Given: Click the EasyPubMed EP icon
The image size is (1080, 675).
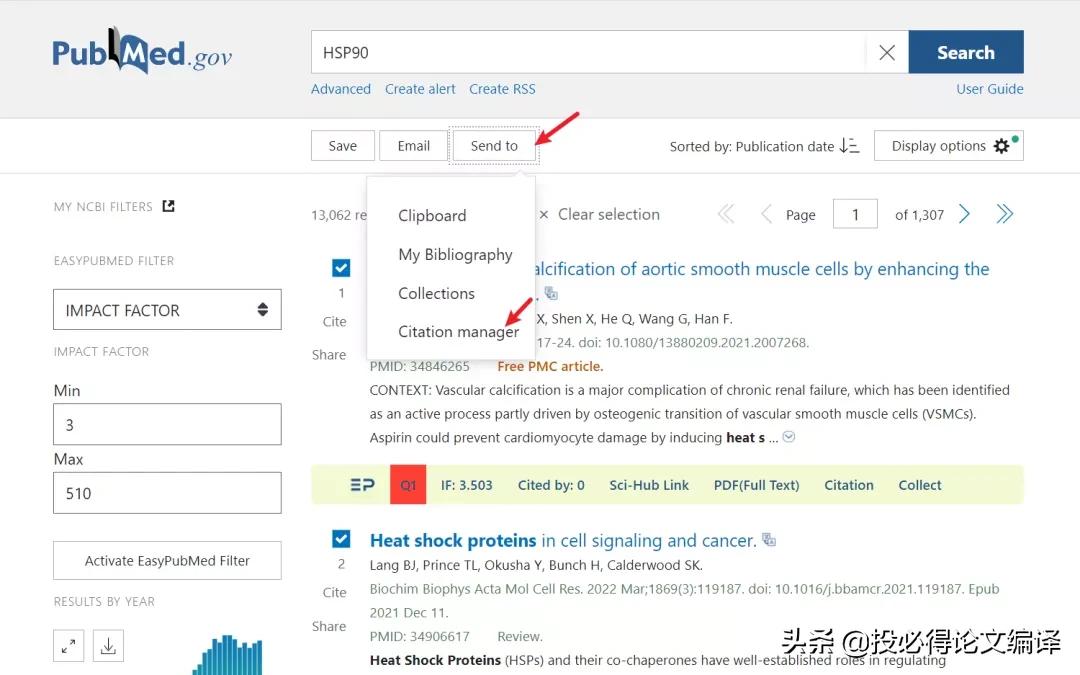Looking at the screenshot, I should 362,485.
